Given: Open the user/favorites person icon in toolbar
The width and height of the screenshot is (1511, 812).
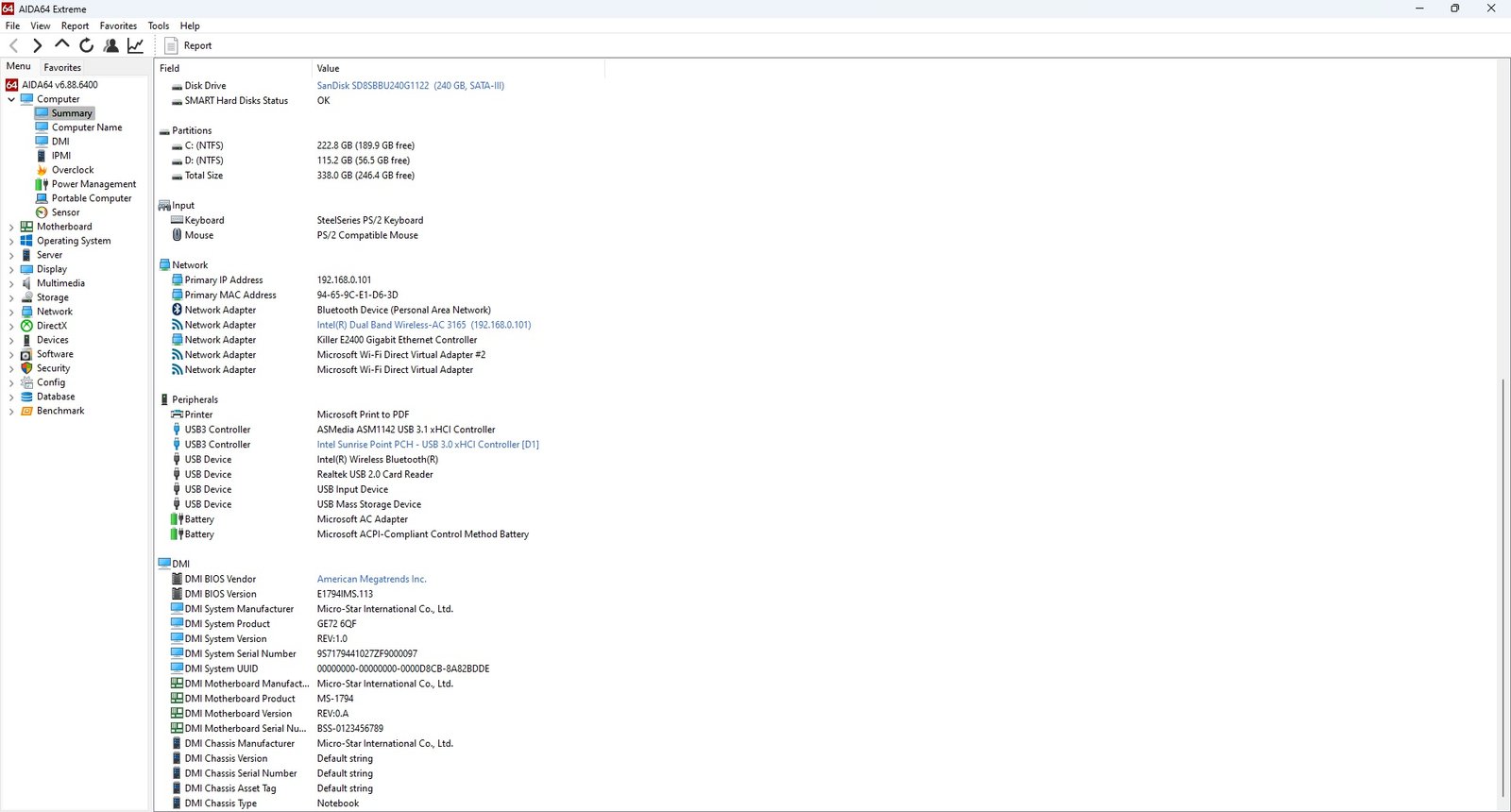Looking at the screenshot, I should click(110, 45).
